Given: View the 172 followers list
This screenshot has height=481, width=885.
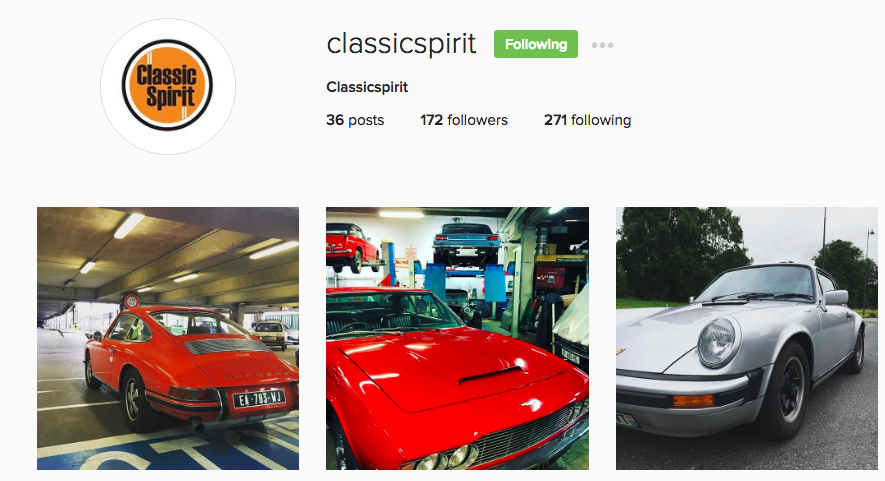Looking at the screenshot, I should (464, 120).
